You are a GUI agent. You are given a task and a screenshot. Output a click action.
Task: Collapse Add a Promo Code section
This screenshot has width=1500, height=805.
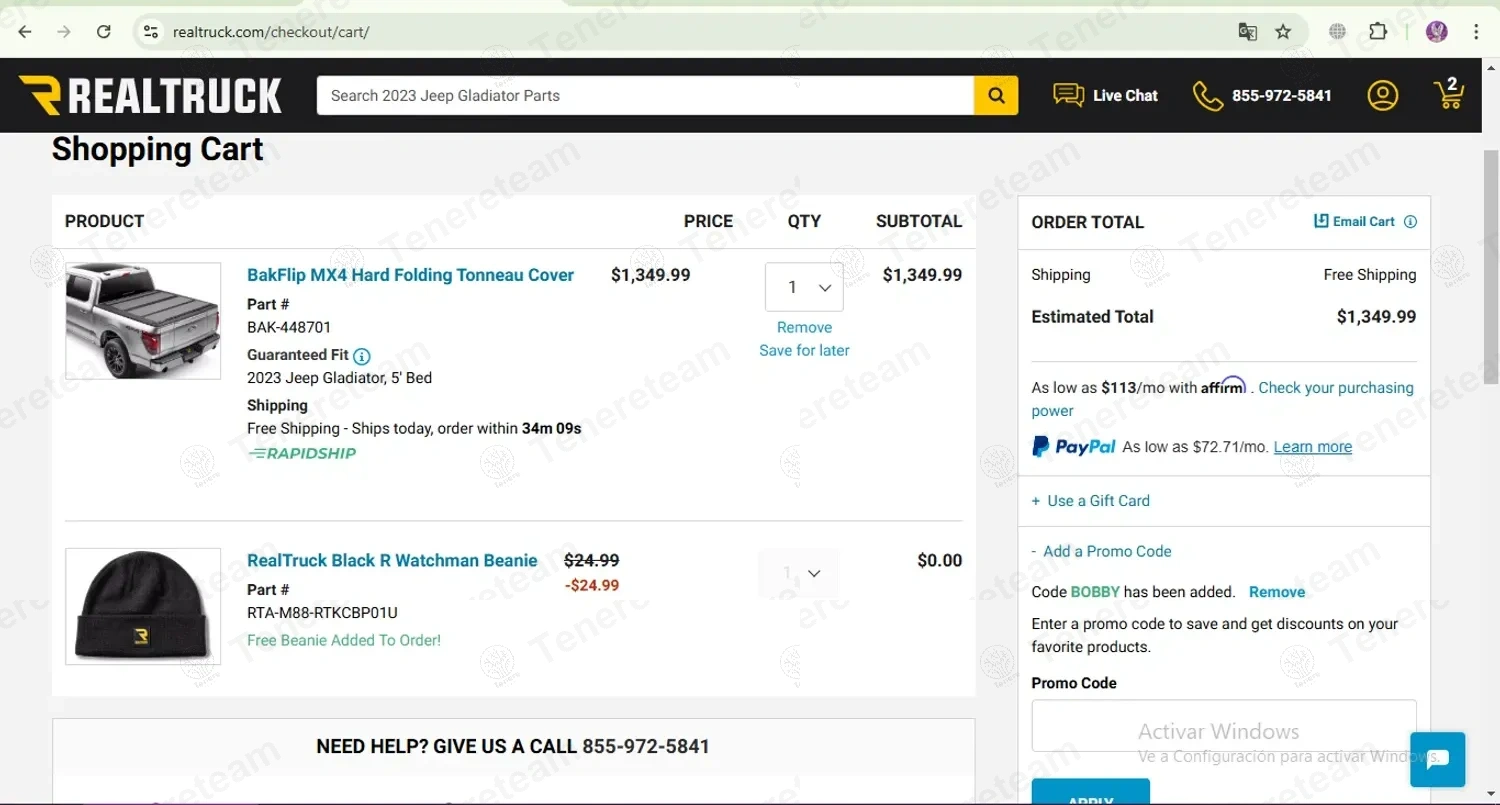click(x=1101, y=551)
